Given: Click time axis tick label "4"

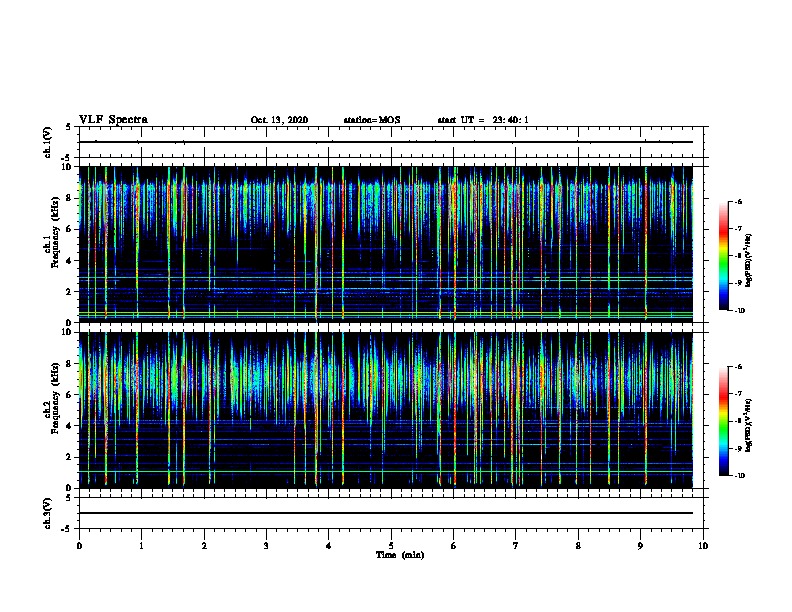Looking at the screenshot, I should [x=329, y=546].
